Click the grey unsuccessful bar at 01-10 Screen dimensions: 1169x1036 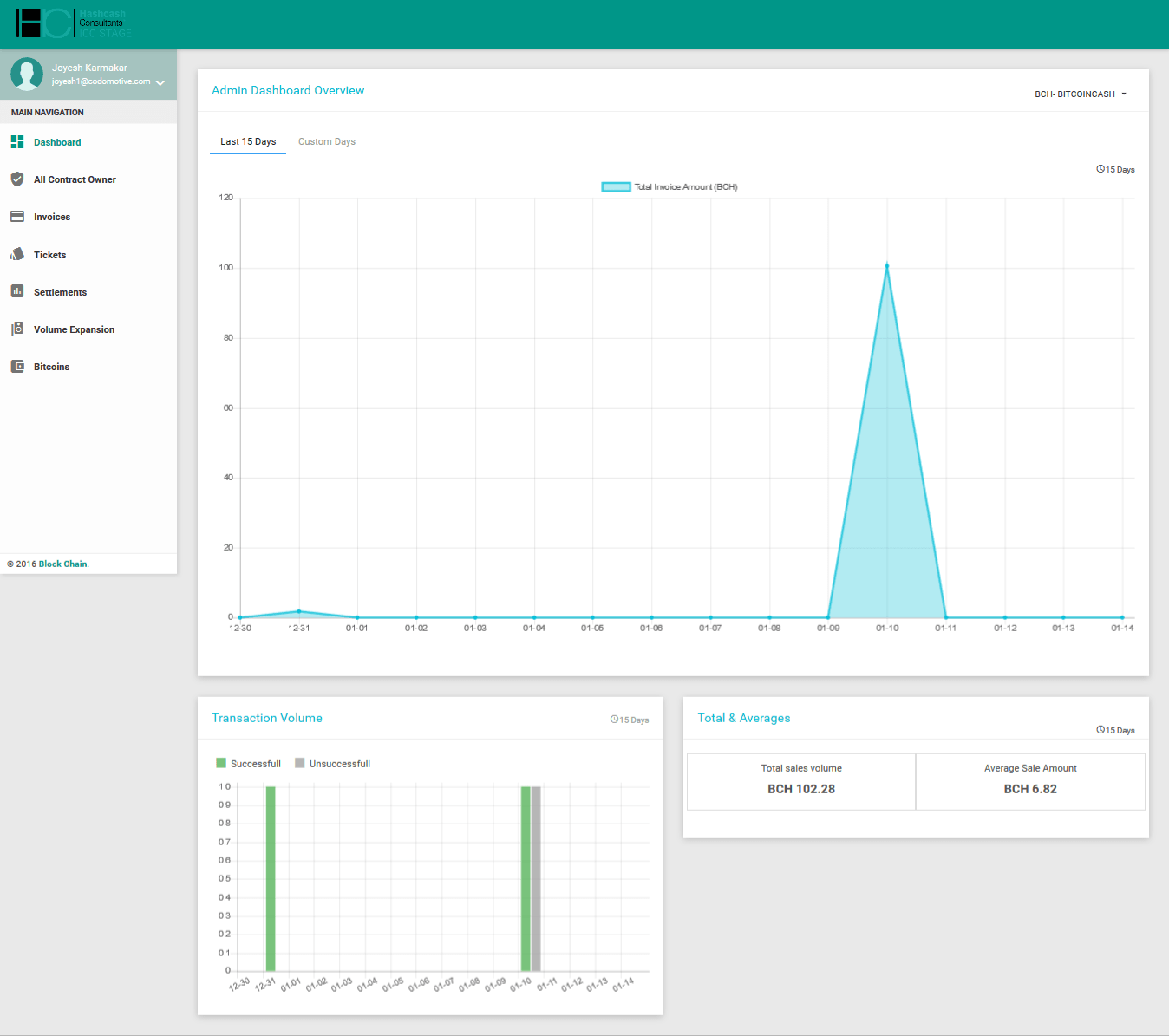pyautogui.click(x=536, y=878)
